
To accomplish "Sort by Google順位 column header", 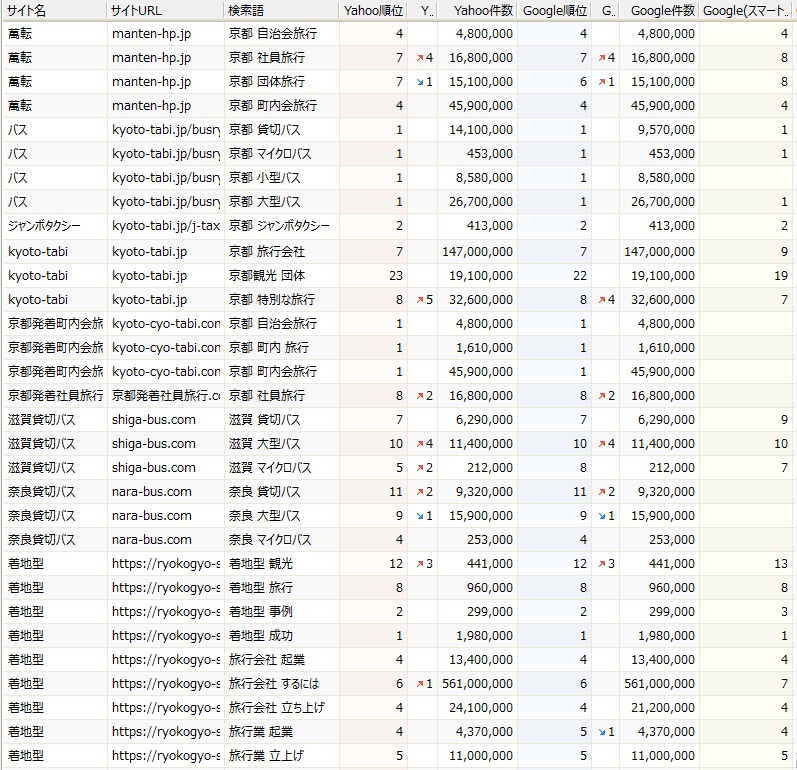I will click(x=555, y=10).
